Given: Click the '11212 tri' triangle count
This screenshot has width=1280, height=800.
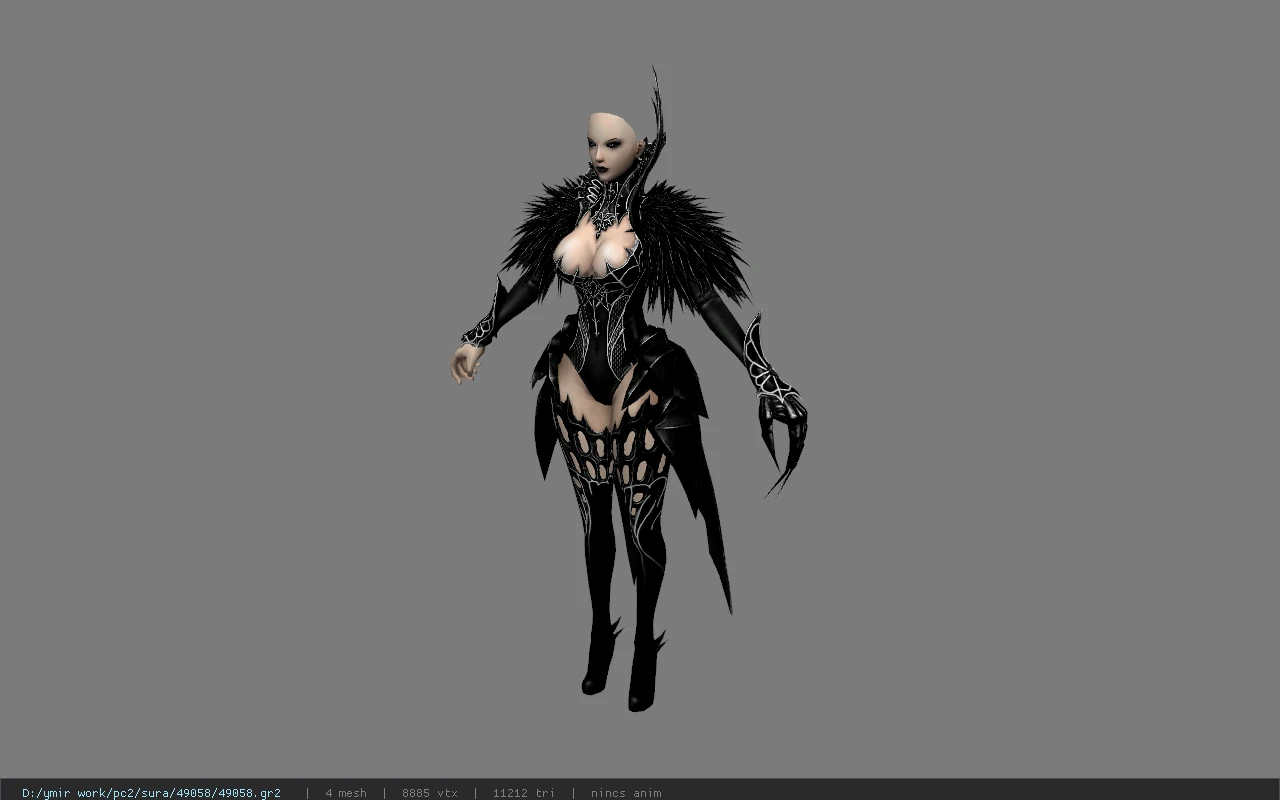Looking at the screenshot, I should coord(523,793).
